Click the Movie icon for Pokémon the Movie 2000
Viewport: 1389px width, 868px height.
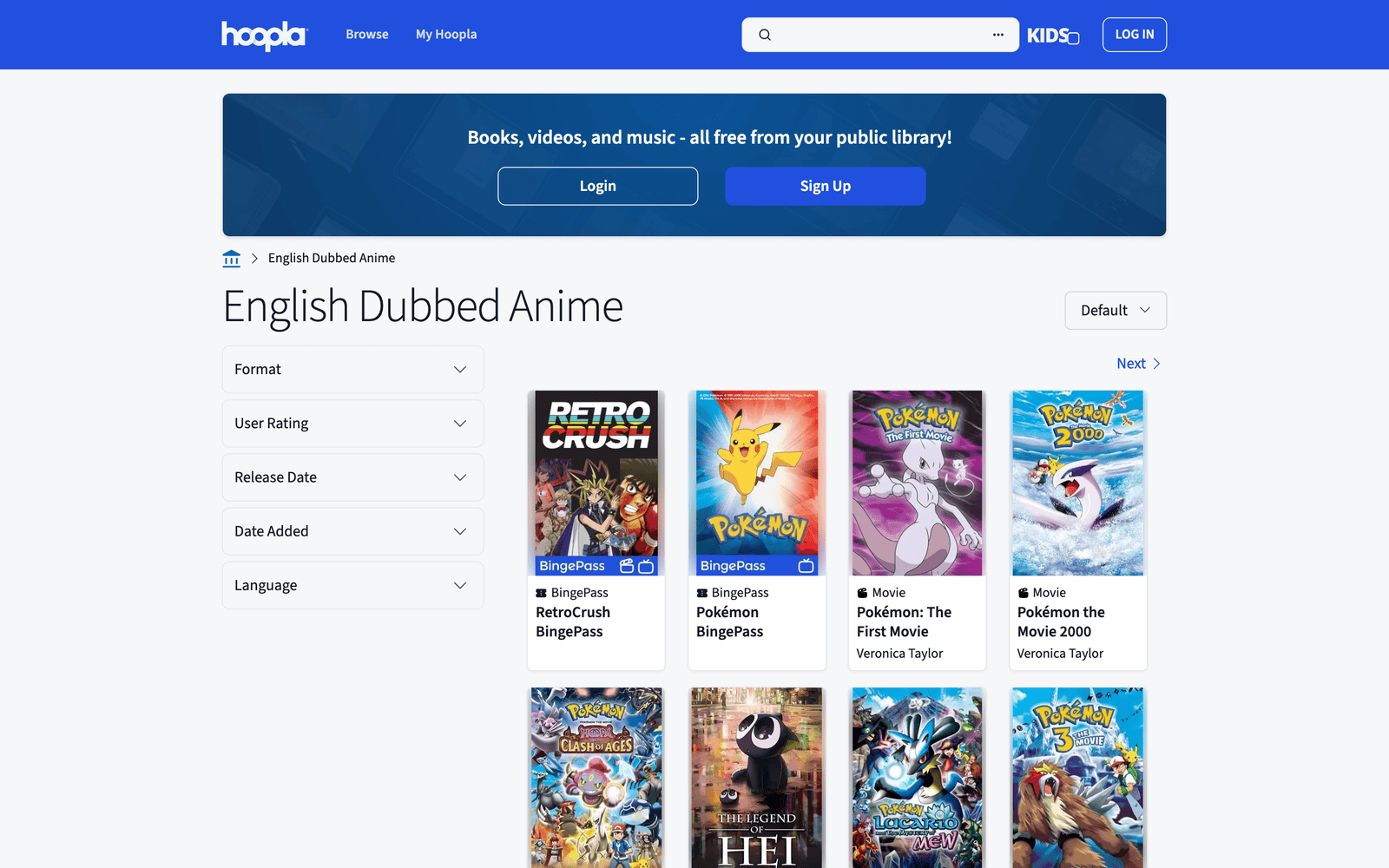click(1023, 593)
